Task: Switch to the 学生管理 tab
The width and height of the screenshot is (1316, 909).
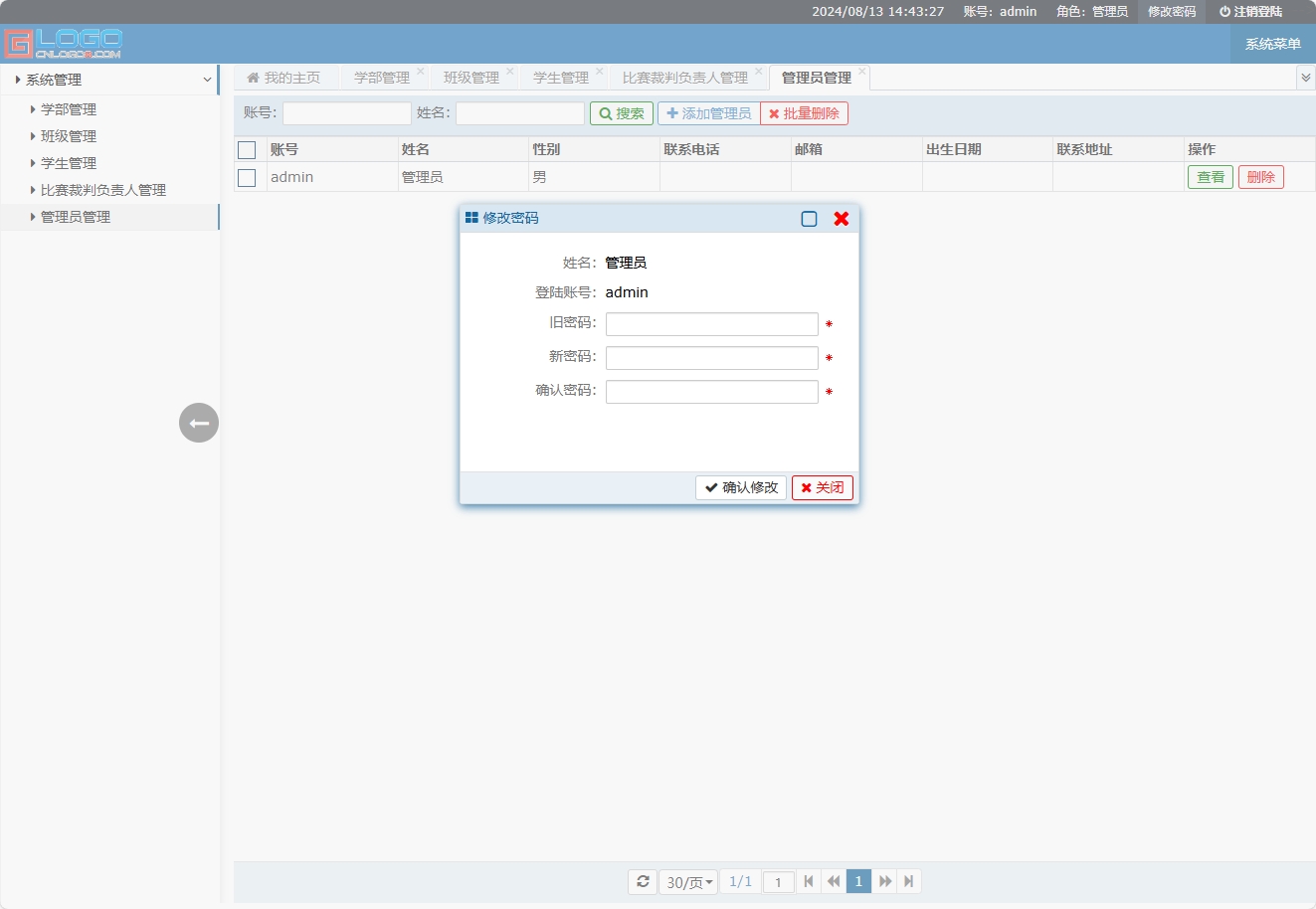Action: [x=562, y=76]
